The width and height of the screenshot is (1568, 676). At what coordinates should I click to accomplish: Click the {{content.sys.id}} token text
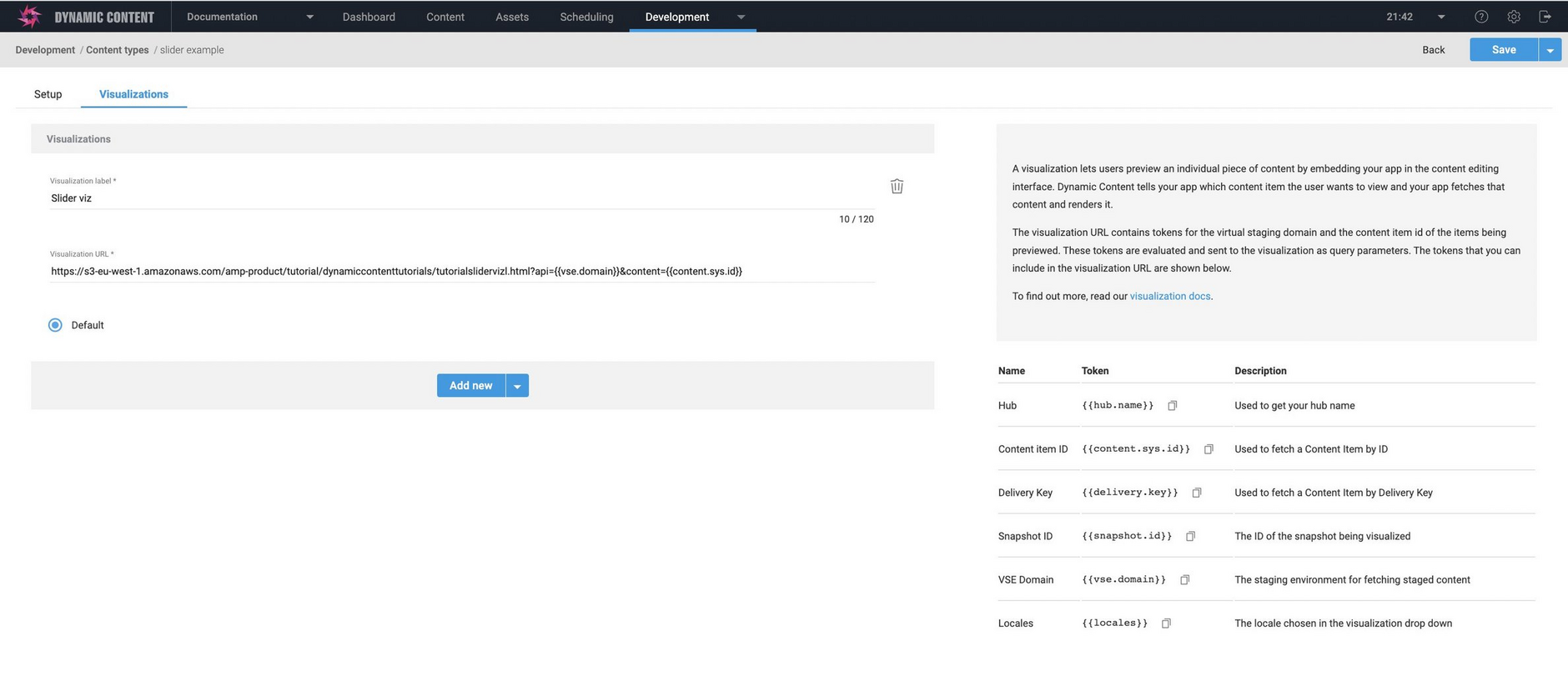coord(1136,449)
